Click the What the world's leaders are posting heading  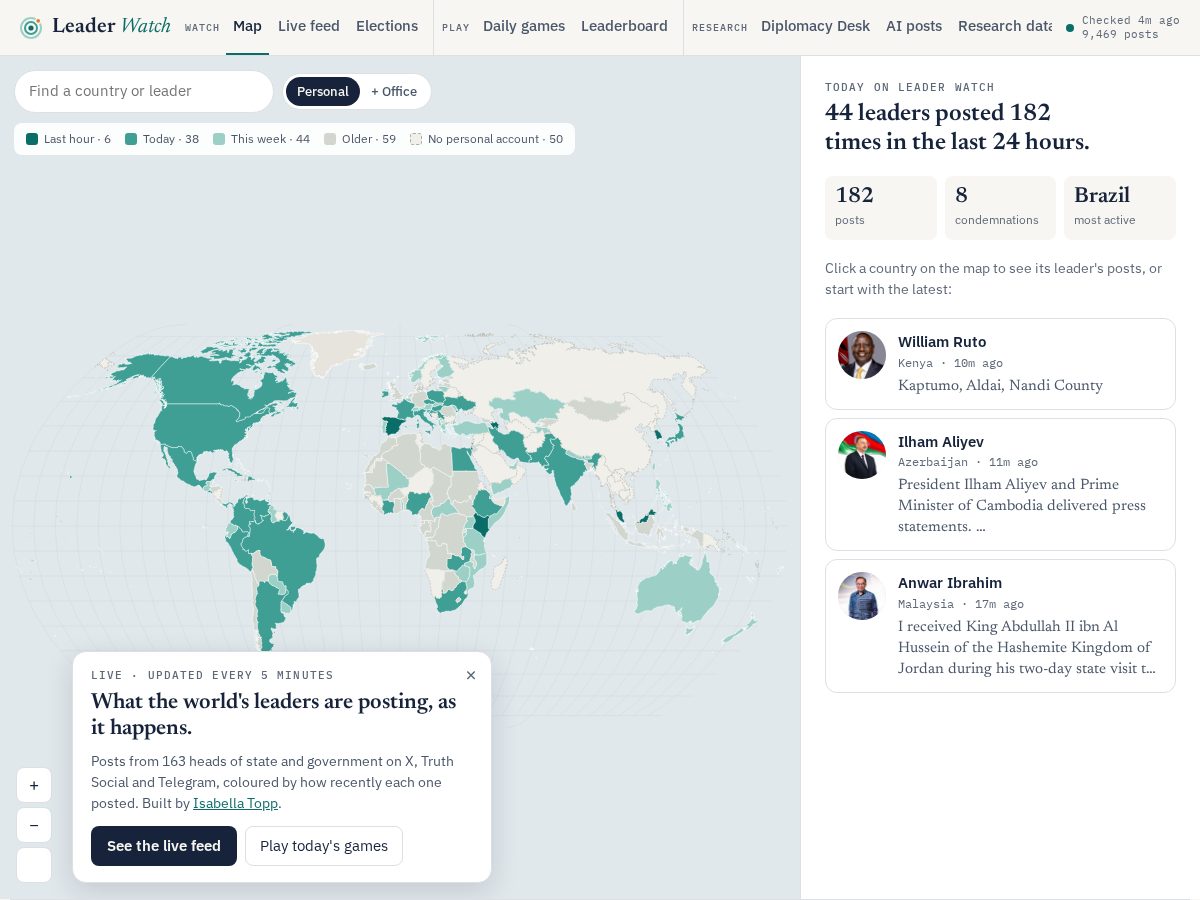[273, 714]
